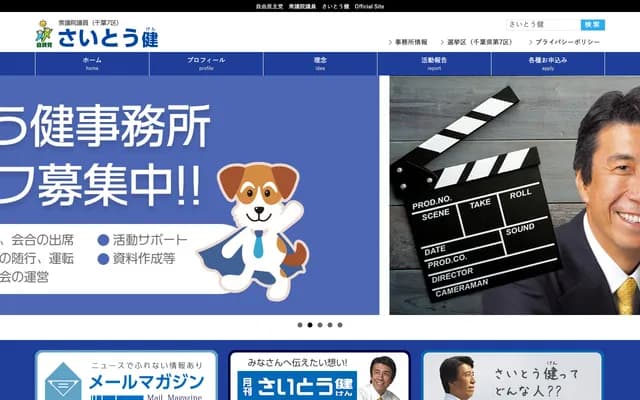Screen dimensions: 640x400
Task: Click the search input field
Action: (x=541, y=24)
